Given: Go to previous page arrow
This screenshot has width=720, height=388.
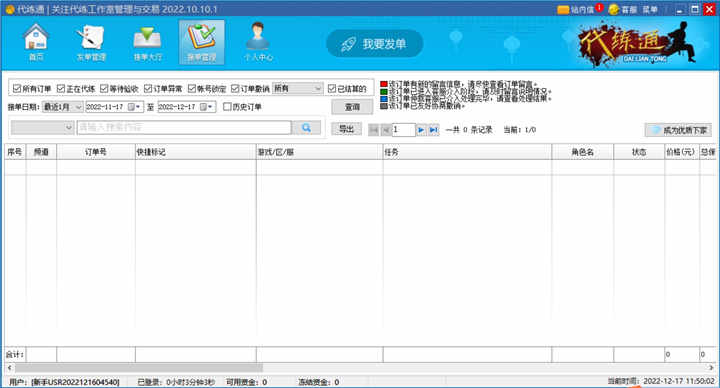Looking at the screenshot, I should pos(386,130).
